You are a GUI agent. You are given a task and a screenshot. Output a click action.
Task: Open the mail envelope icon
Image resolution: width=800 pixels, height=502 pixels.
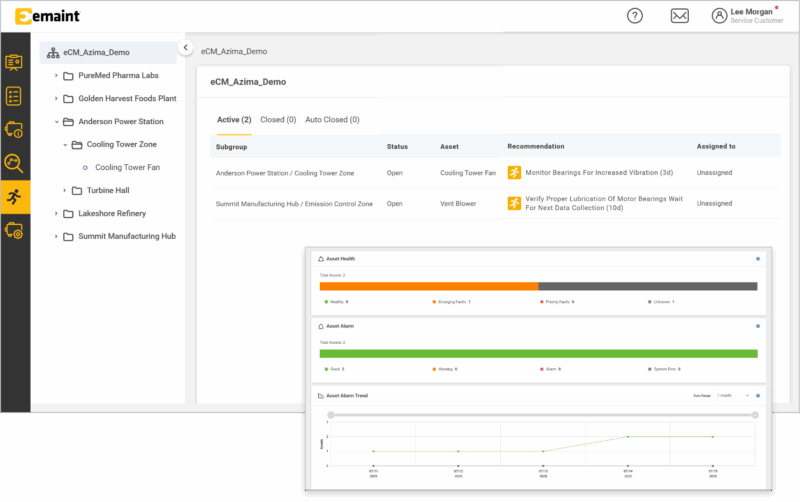pos(679,15)
